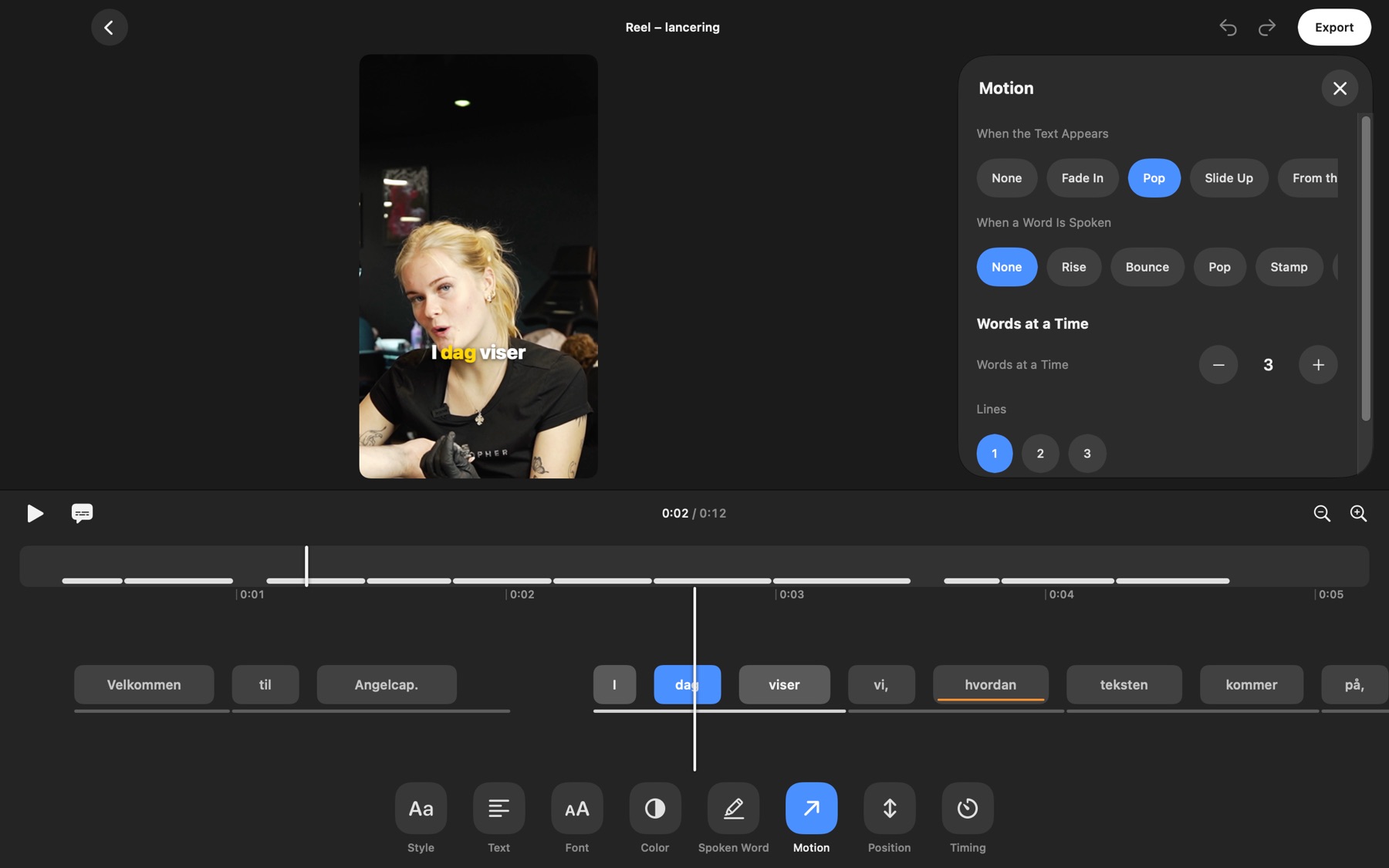1389x868 pixels.
Task: Set caption lines to 1
Action: 994,454
